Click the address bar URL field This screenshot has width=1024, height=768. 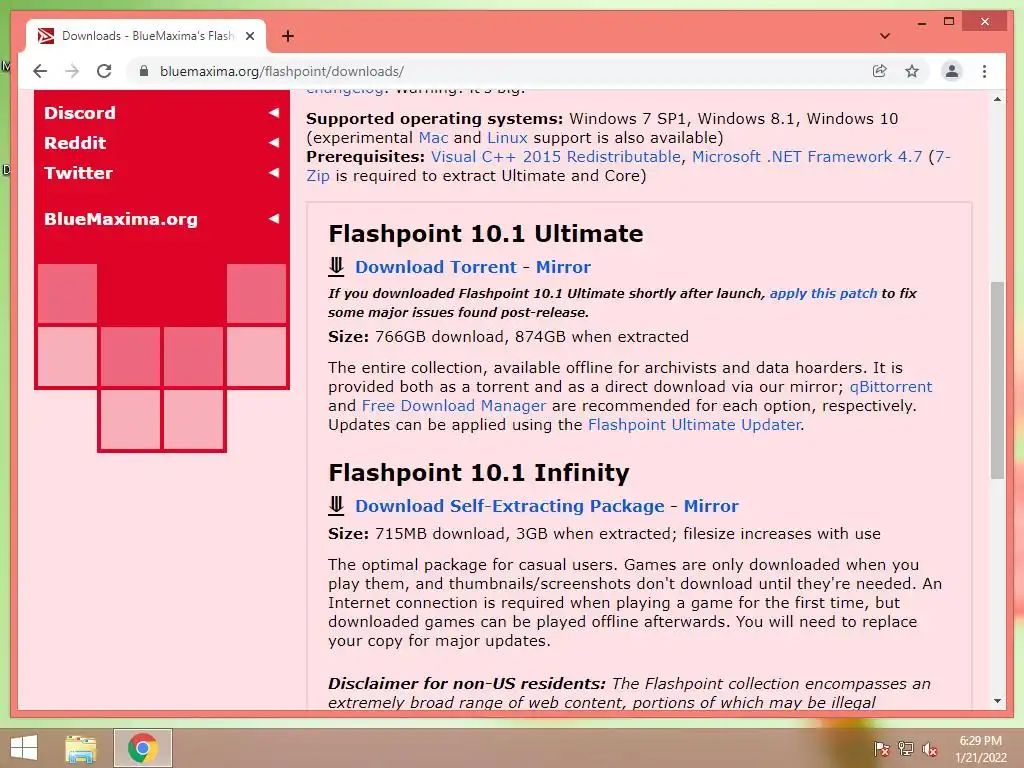pyautogui.click(x=503, y=71)
